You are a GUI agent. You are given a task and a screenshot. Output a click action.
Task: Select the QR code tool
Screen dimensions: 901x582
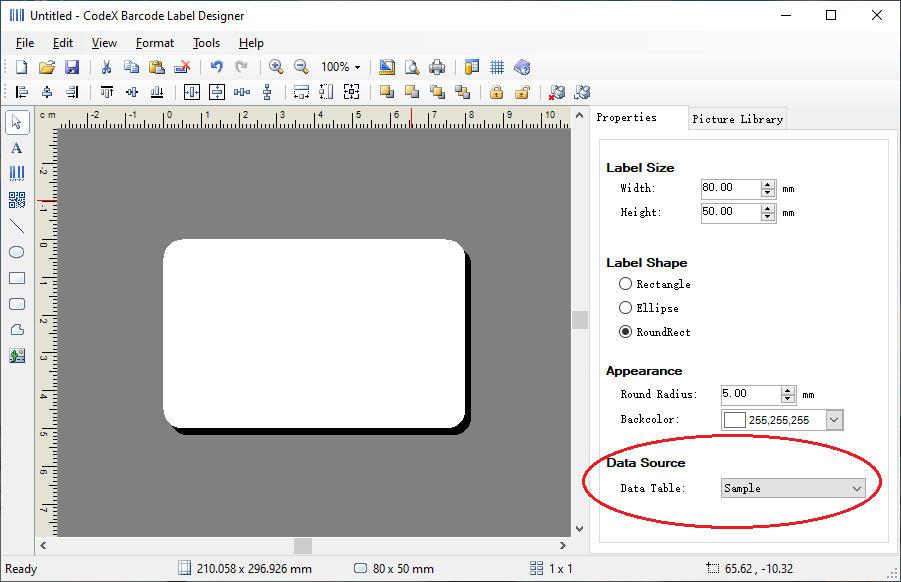(17, 200)
